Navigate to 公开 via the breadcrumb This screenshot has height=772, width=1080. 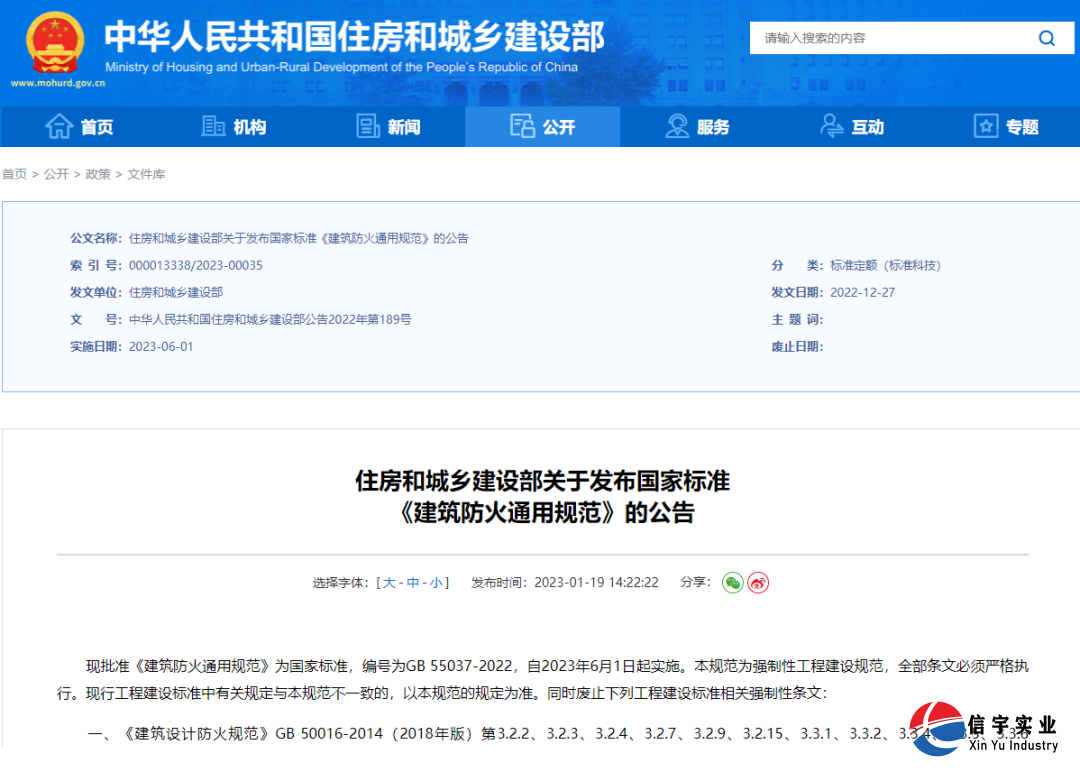click(x=56, y=174)
